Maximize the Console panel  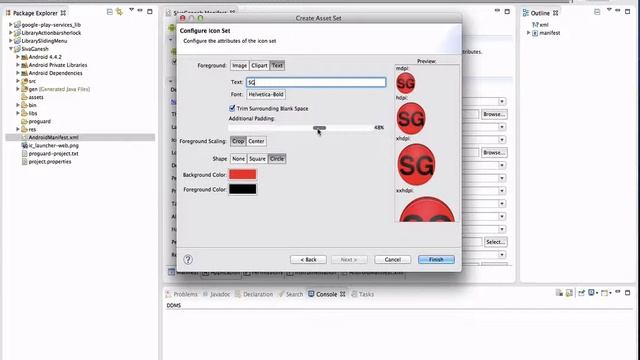point(628,293)
